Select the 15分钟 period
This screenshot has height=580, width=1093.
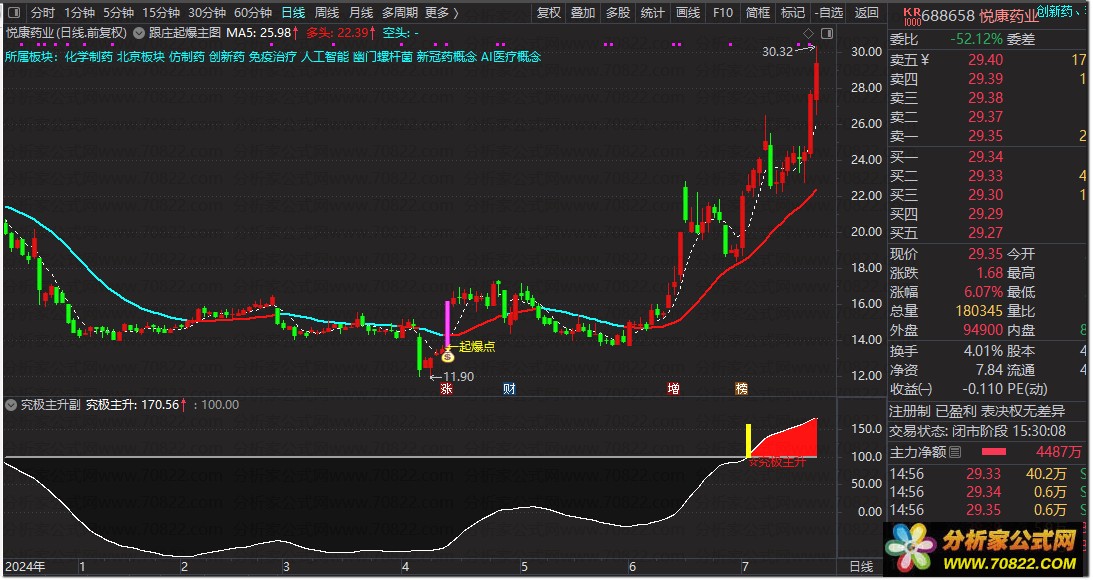pyautogui.click(x=161, y=13)
